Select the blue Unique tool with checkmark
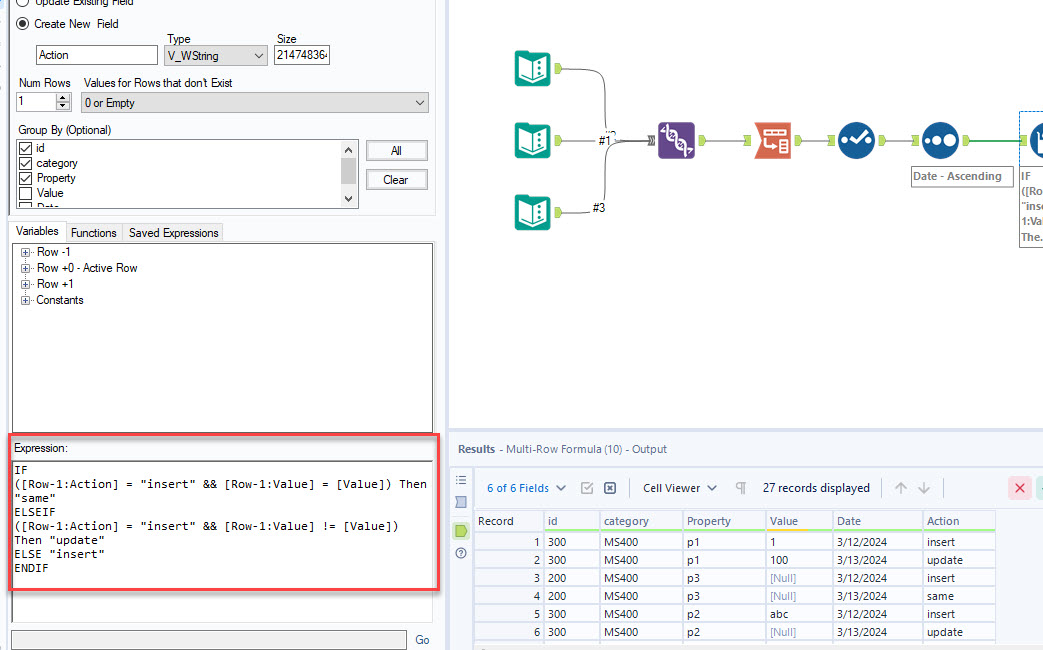 [857, 141]
